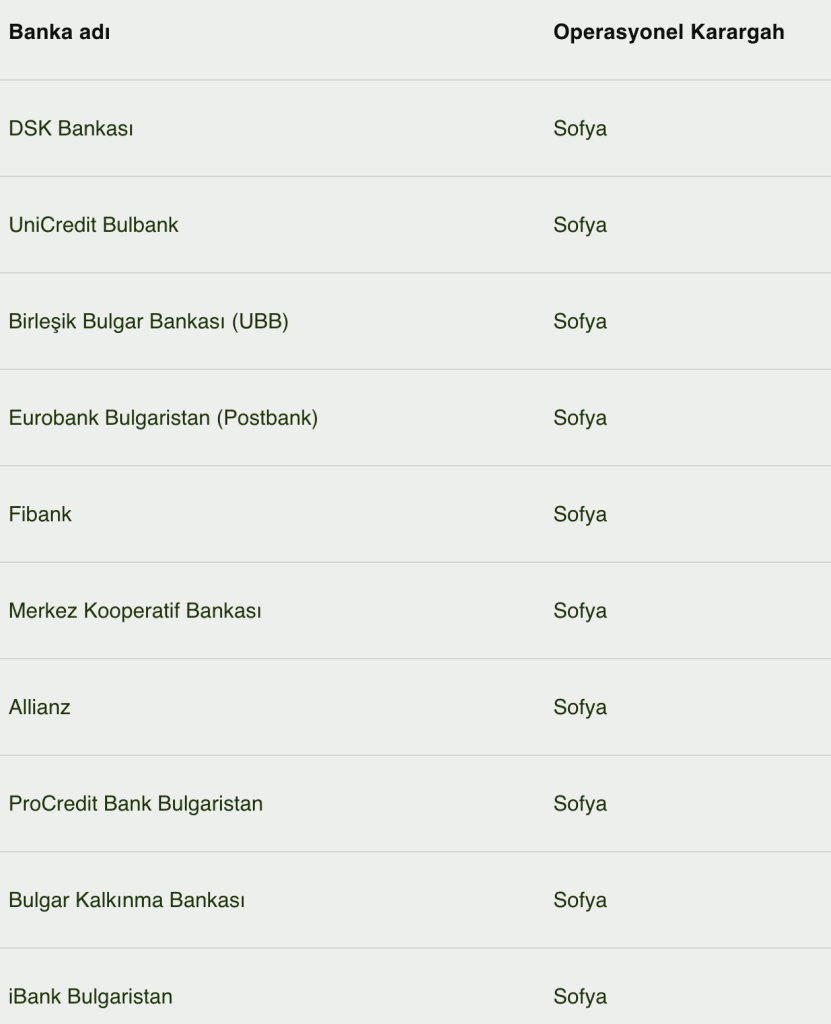The height and width of the screenshot is (1024, 831).
Task: Open Eurobank Bulgaristan (Postbank) link
Action: [x=163, y=418]
